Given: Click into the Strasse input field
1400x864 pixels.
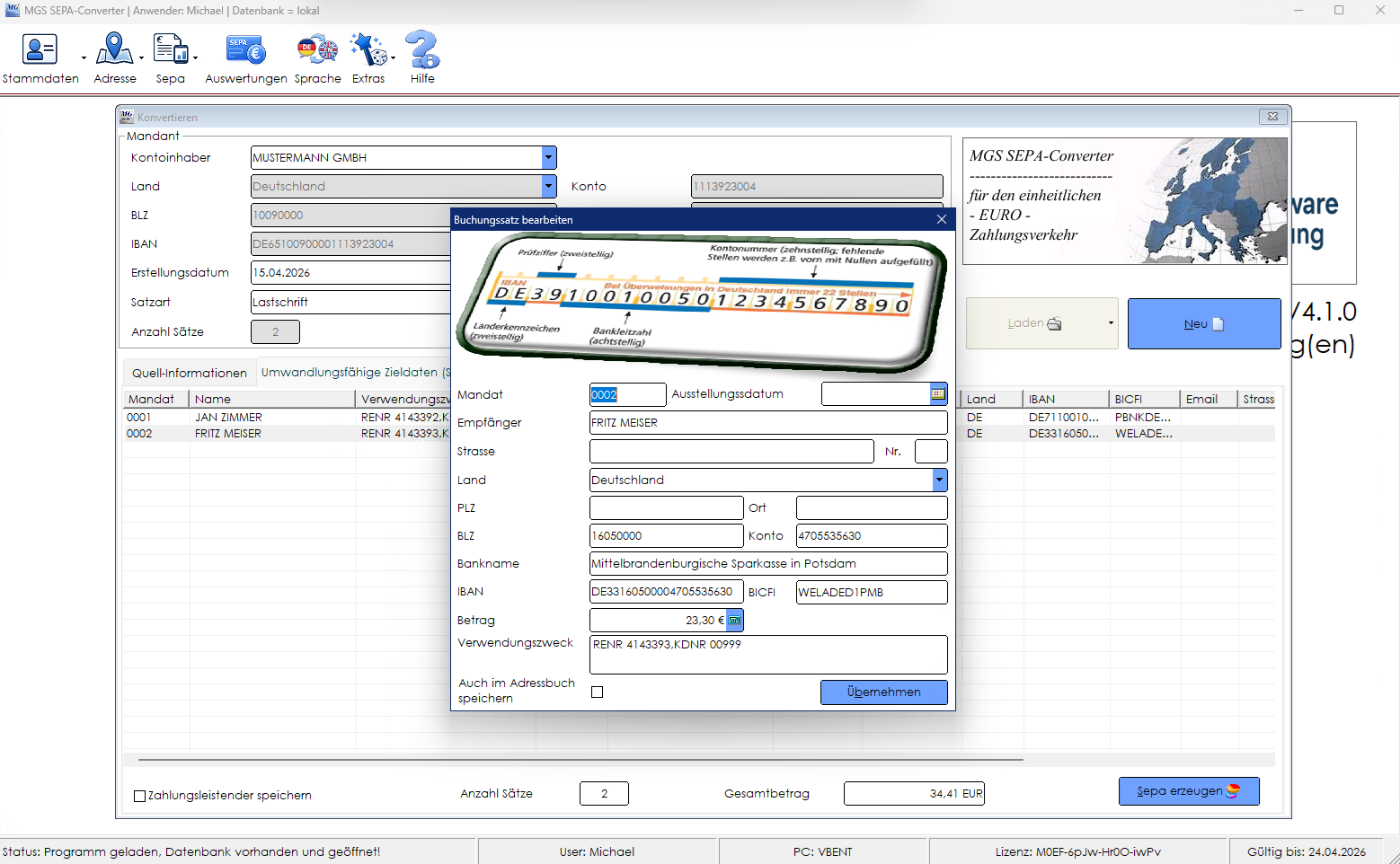Looking at the screenshot, I should (x=731, y=451).
